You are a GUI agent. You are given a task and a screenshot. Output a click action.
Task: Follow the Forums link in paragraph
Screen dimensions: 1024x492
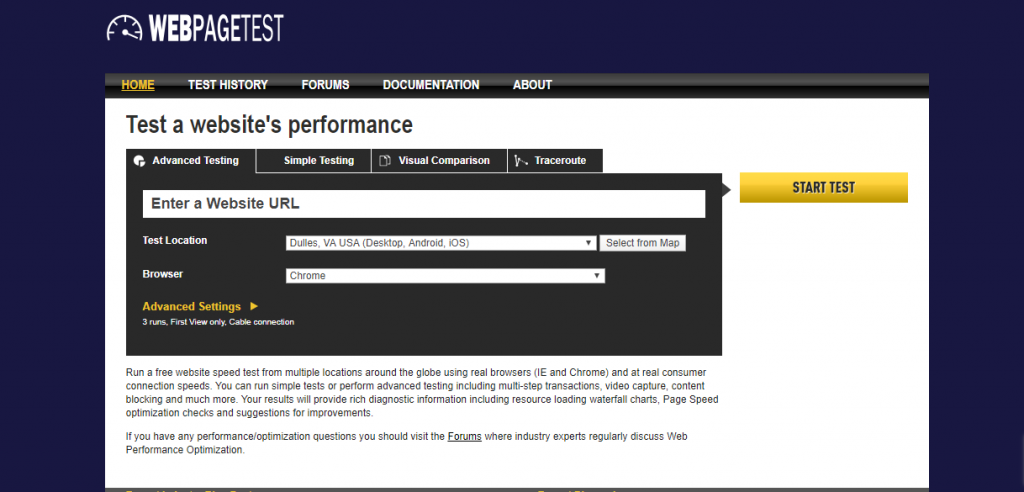[464, 436]
